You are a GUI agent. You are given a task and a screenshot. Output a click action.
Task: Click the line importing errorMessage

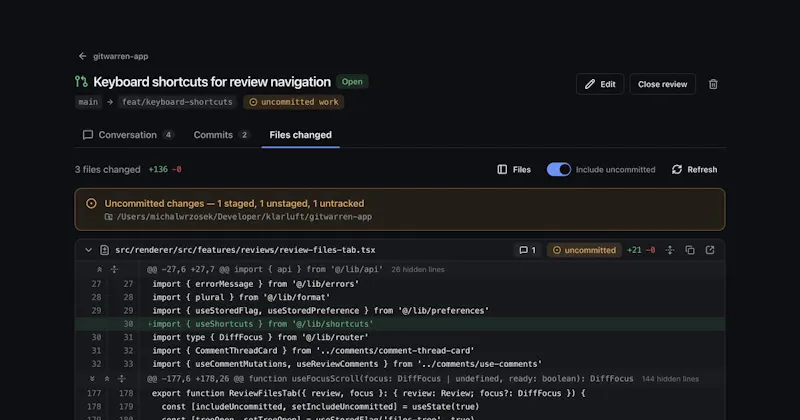(400, 284)
